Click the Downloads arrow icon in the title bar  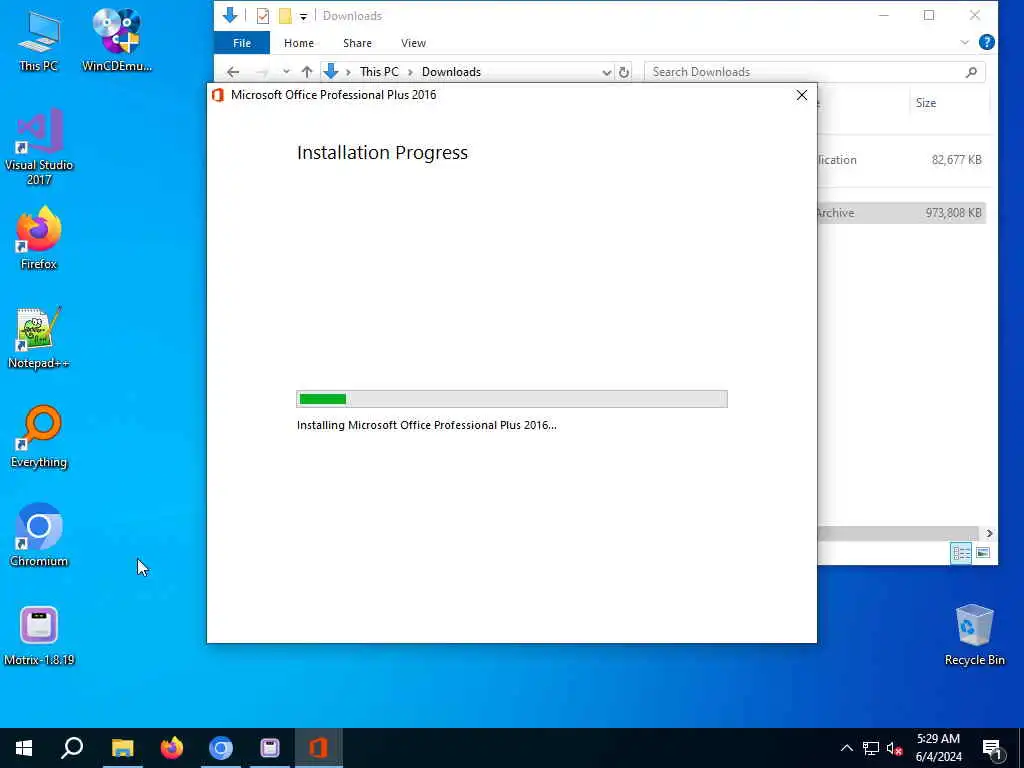[x=230, y=15]
